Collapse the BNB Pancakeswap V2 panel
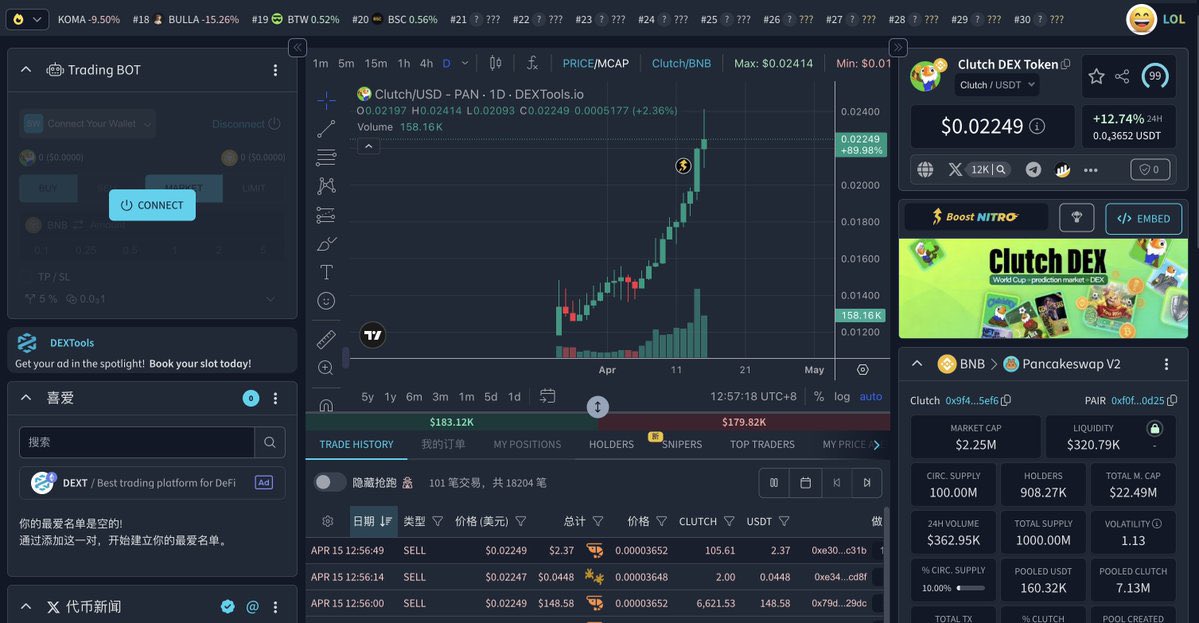The width and height of the screenshot is (1199, 623). point(918,364)
